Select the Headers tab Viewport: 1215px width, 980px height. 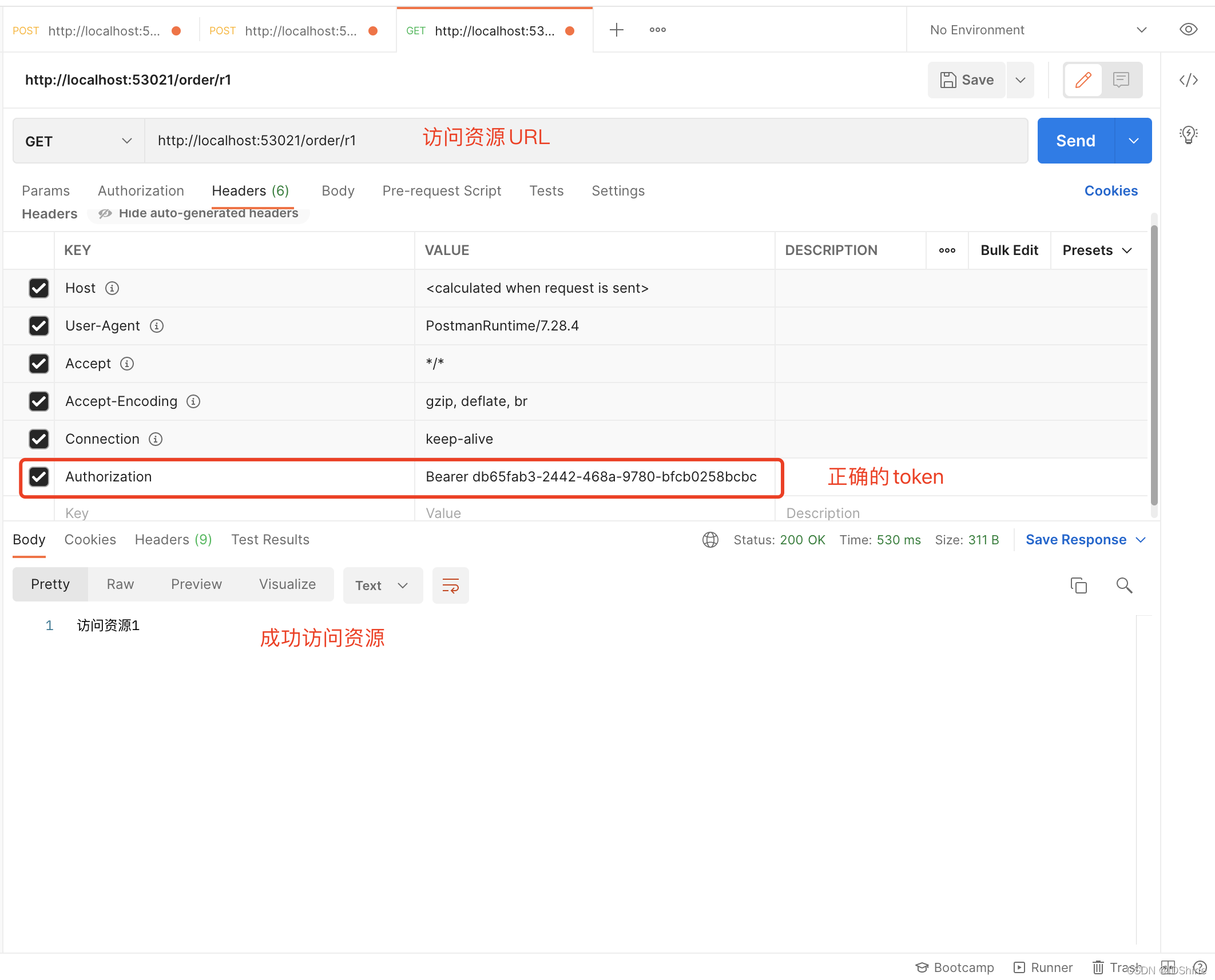(250, 190)
